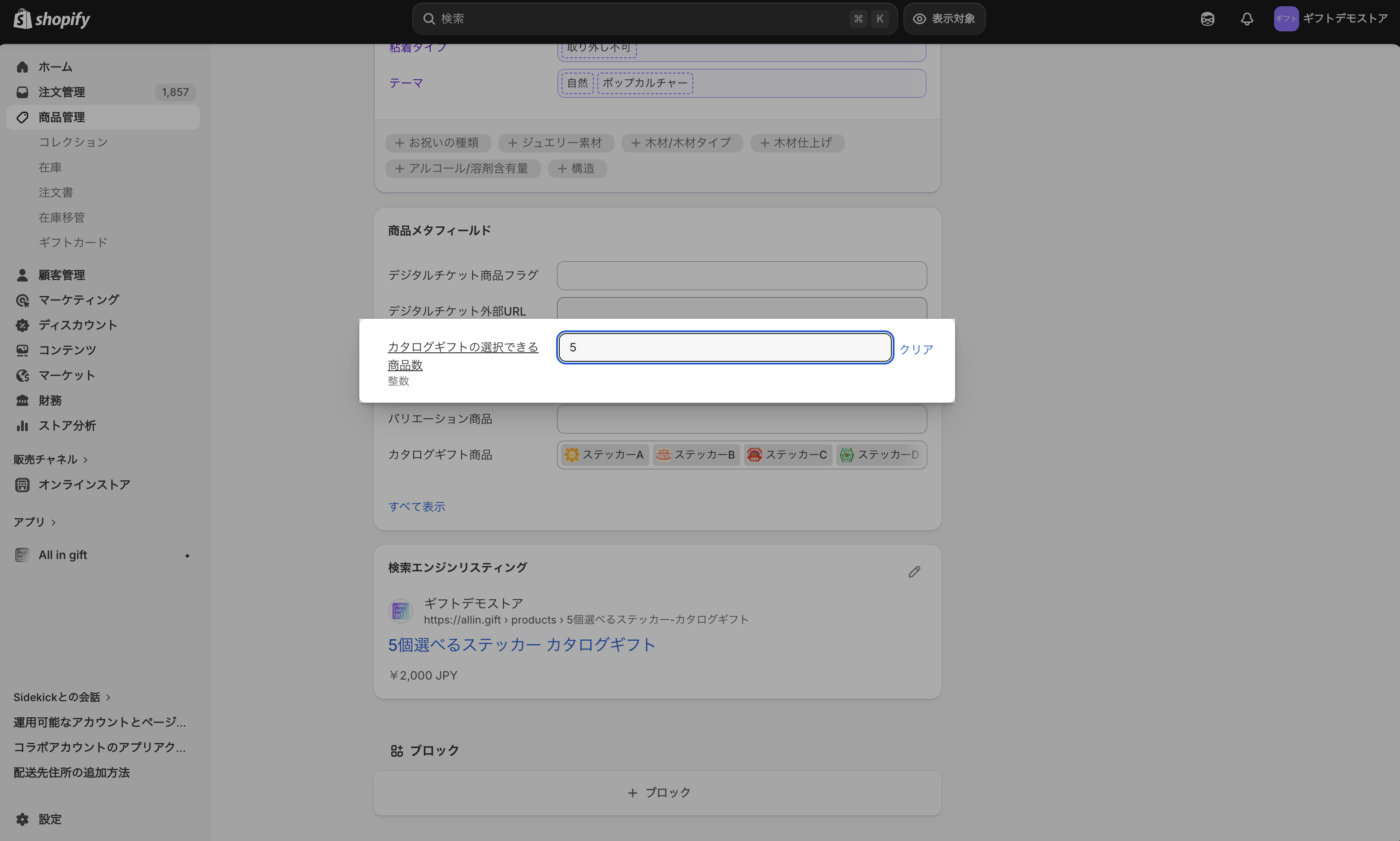The image size is (1400, 841).
Task: Add the お祝いの種類 category metafield
Action: coord(437,143)
